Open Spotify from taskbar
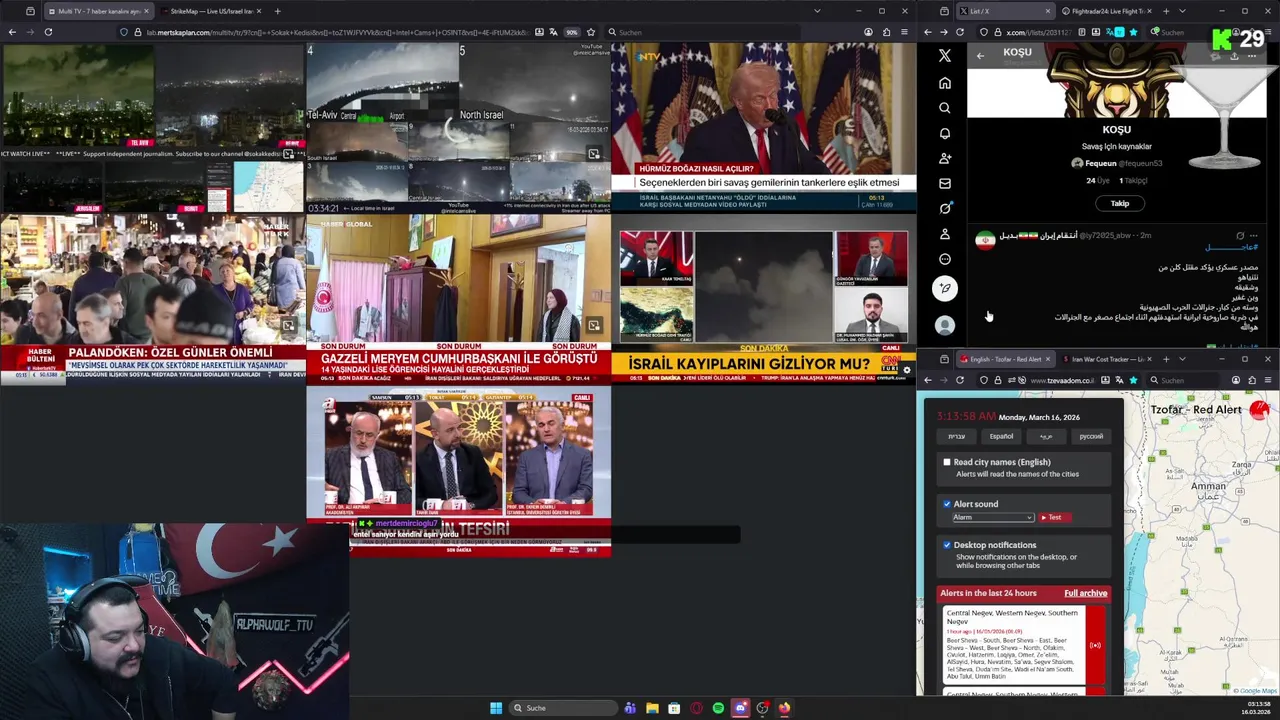 718,708
